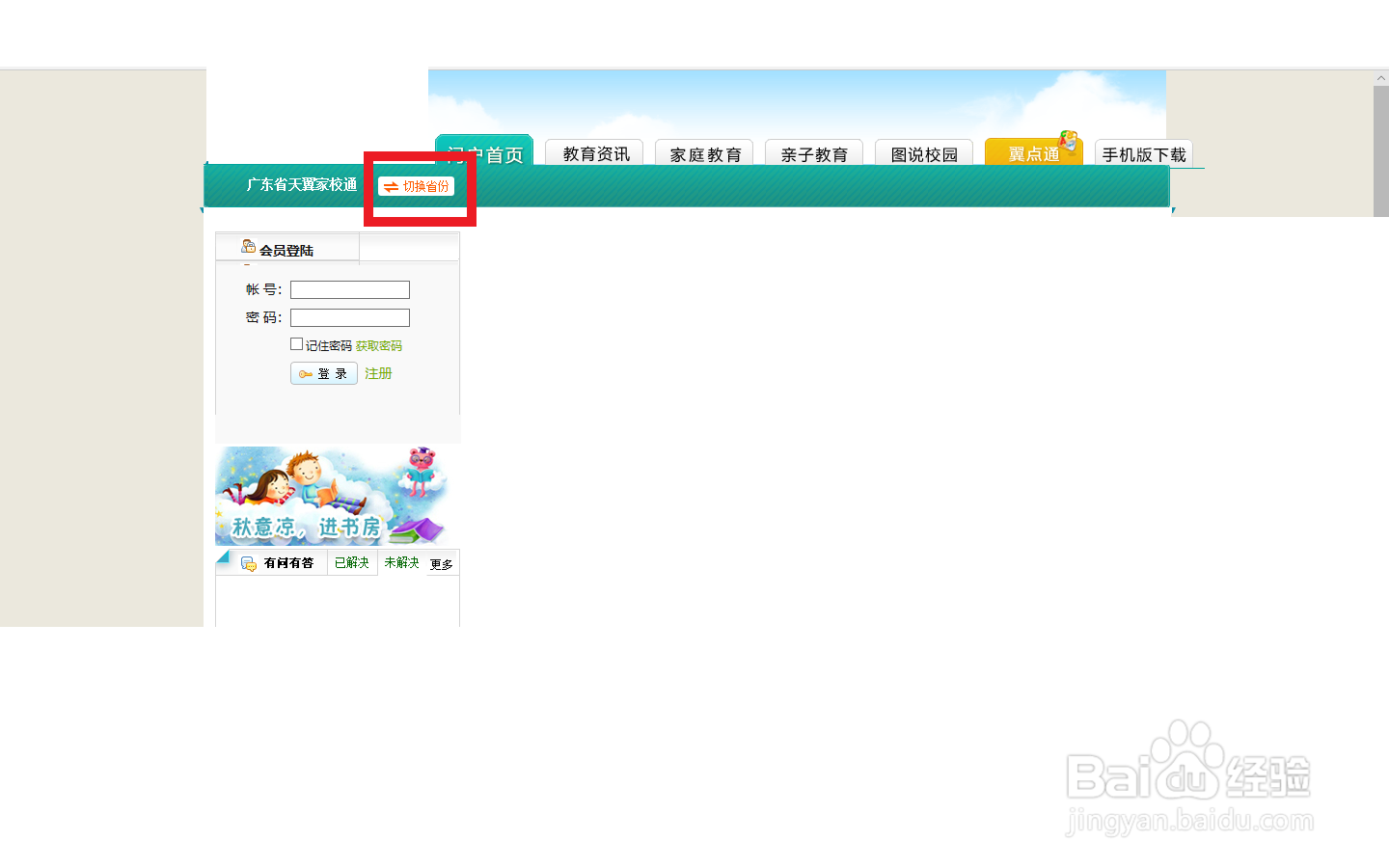
Task: Click the scrollbar up arrow at top right
Action: click(x=1381, y=78)
